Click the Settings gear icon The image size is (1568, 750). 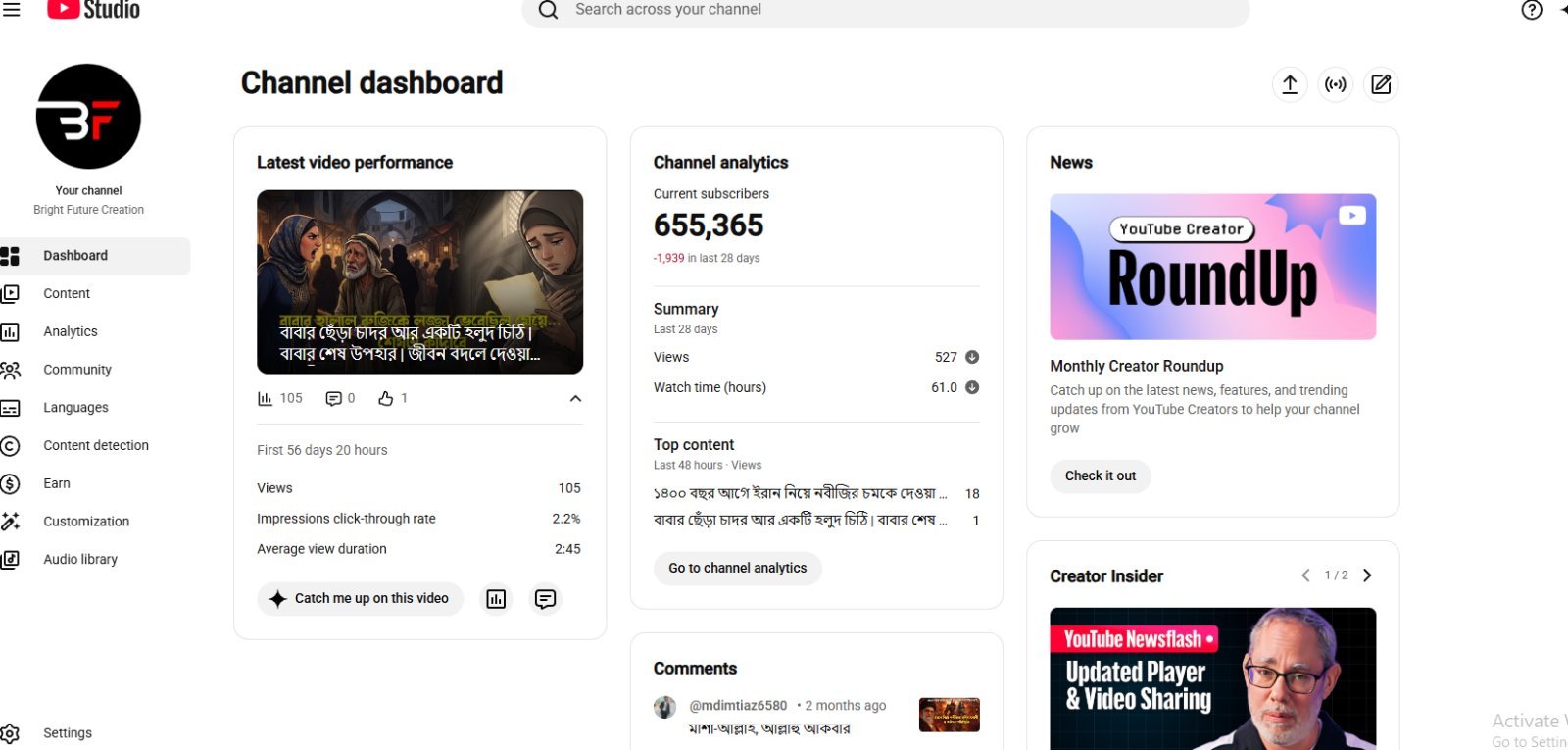point(10,733)
